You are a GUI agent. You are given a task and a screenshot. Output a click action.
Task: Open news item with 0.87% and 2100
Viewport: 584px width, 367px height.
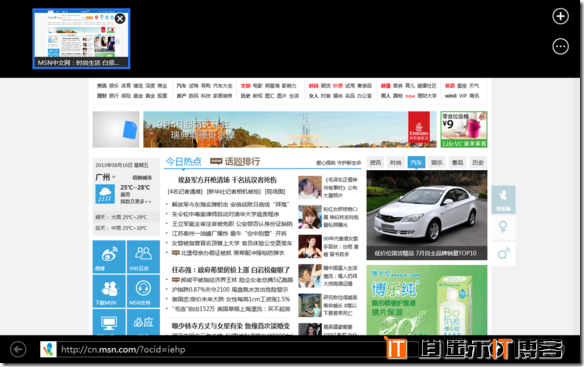point(230,290)
